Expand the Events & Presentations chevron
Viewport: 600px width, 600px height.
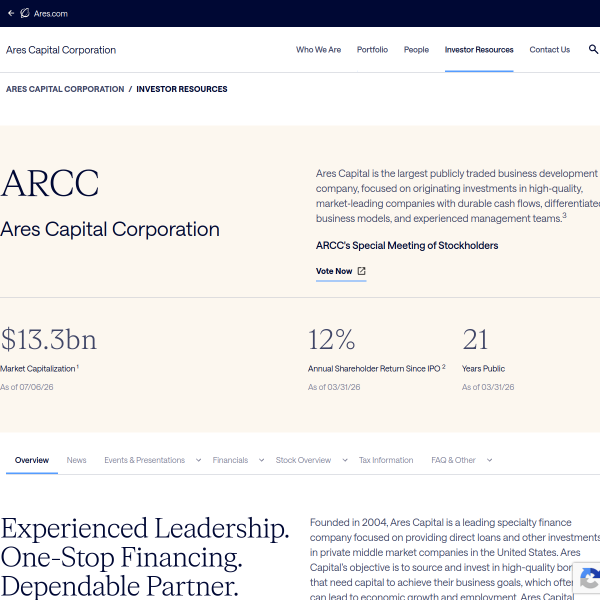(198, 460)
